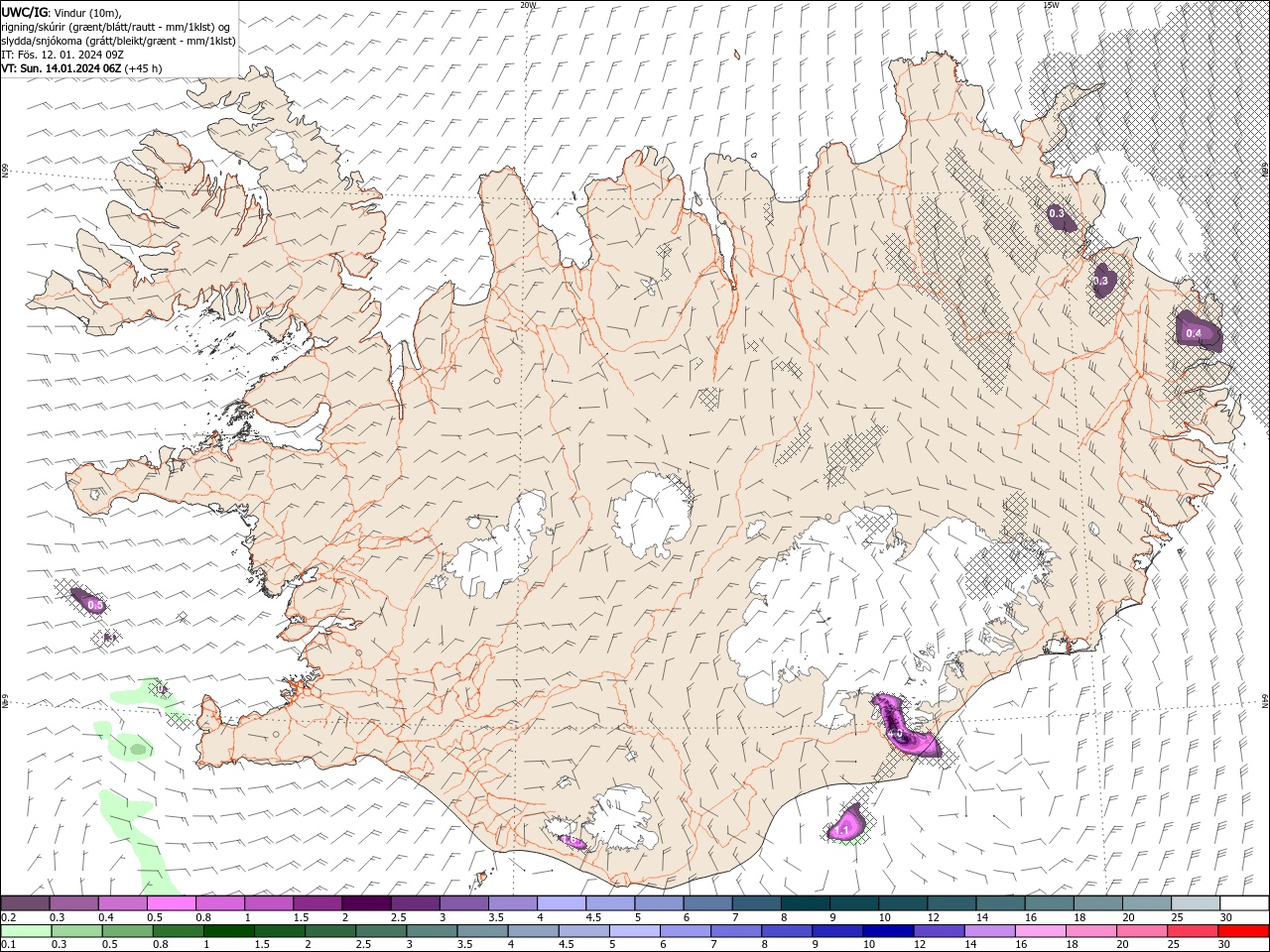The height and width of the screenshot is (952, 1270).
Task: Select the dark mauve 0.2 snow legend swatch
Action: [x=25, y=903]
